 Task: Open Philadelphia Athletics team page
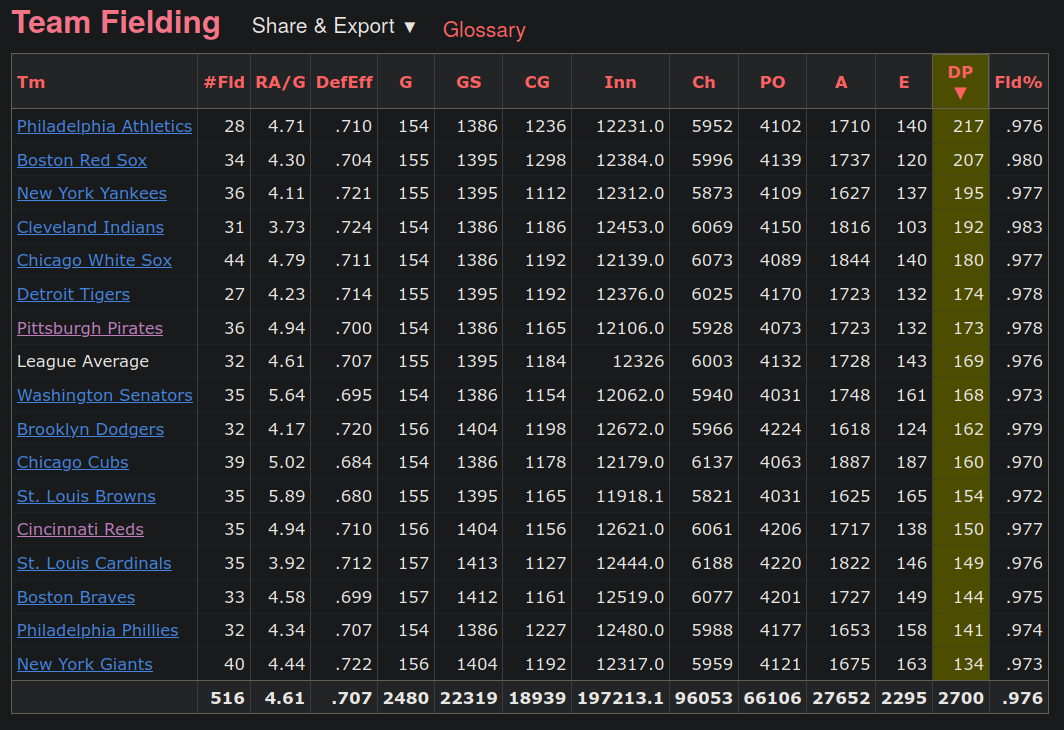pos(104,126)
